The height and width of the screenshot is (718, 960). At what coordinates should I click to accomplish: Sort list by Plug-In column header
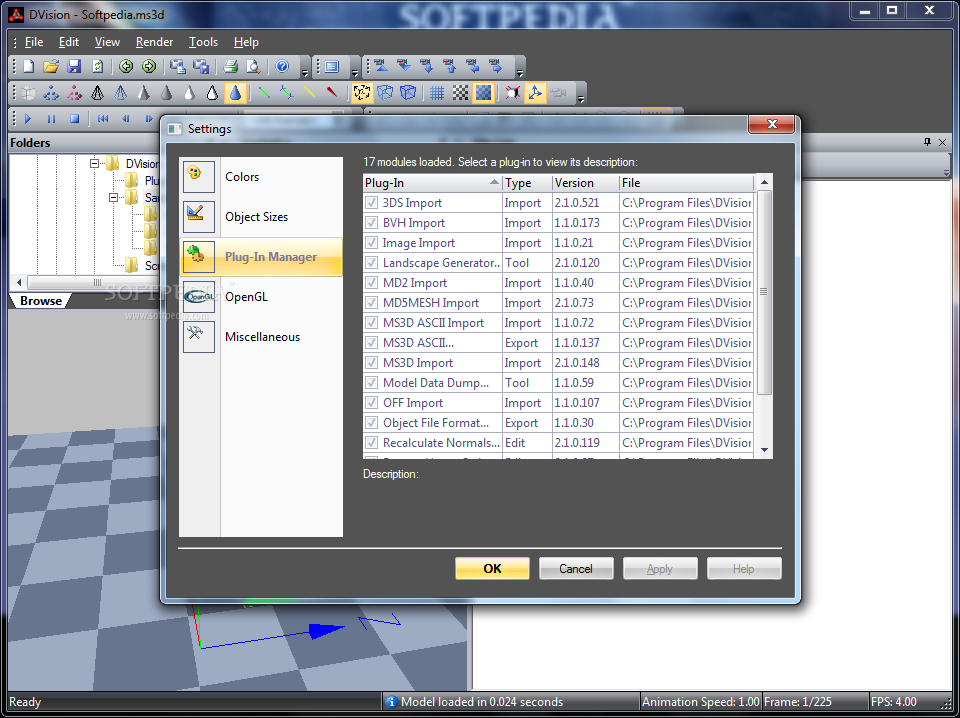[x=432, y=182]
